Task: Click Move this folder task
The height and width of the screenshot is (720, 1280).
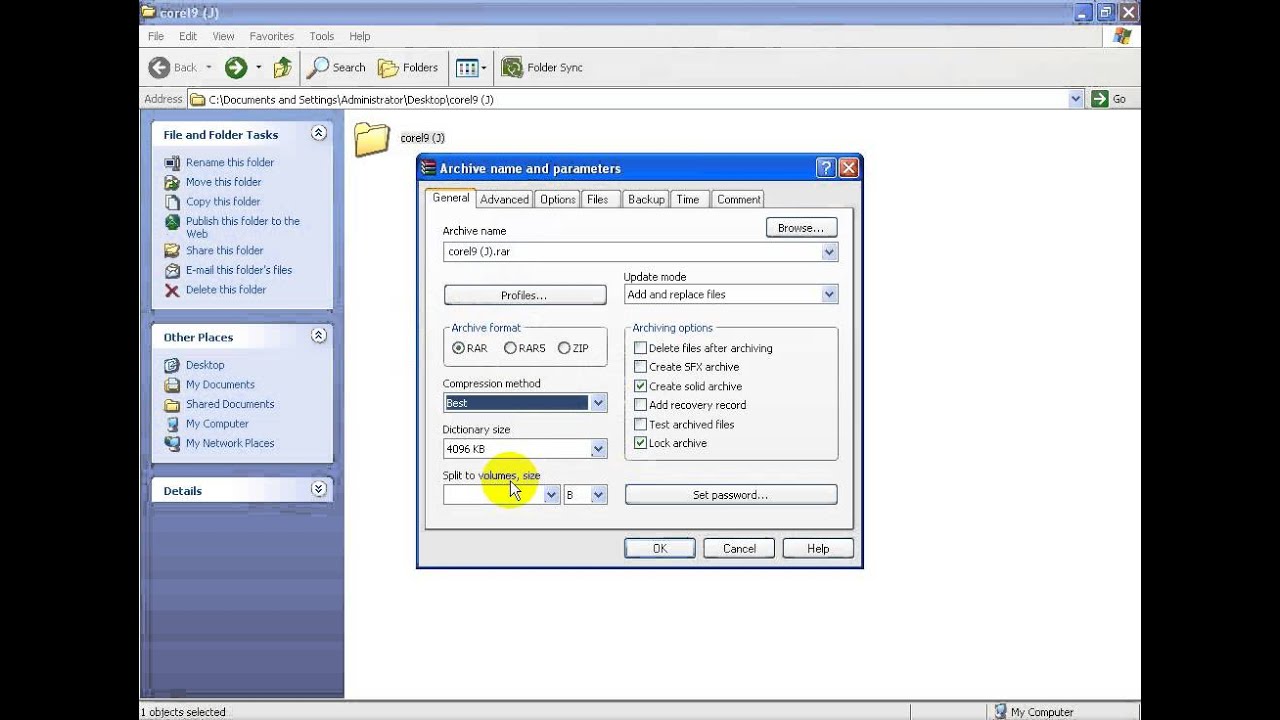Action: click(223, 182)
